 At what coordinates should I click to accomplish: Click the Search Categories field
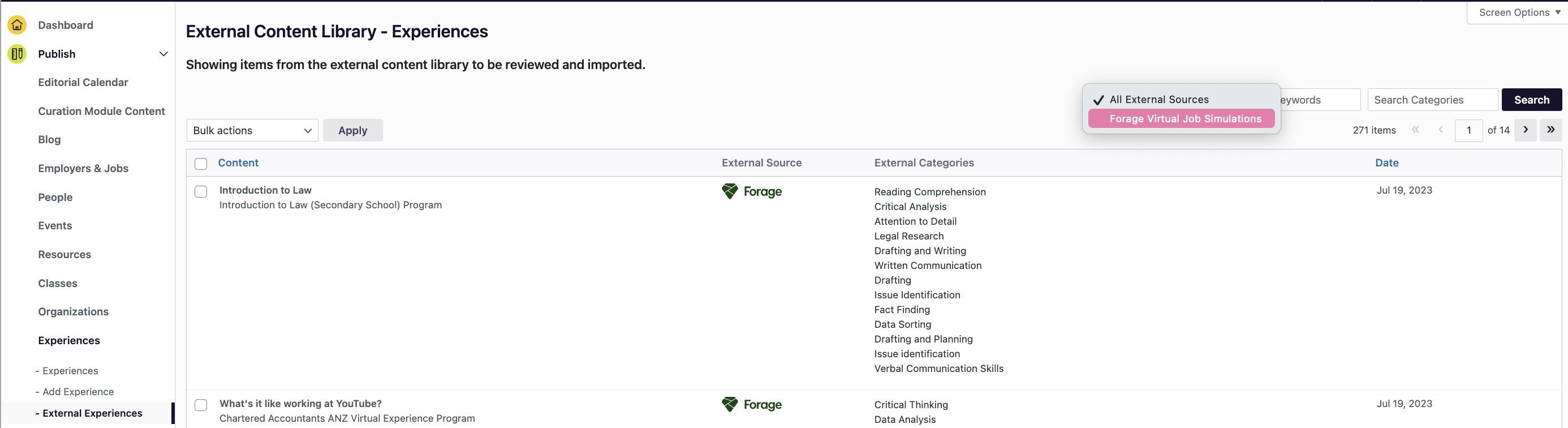(x=1432, y=100)
